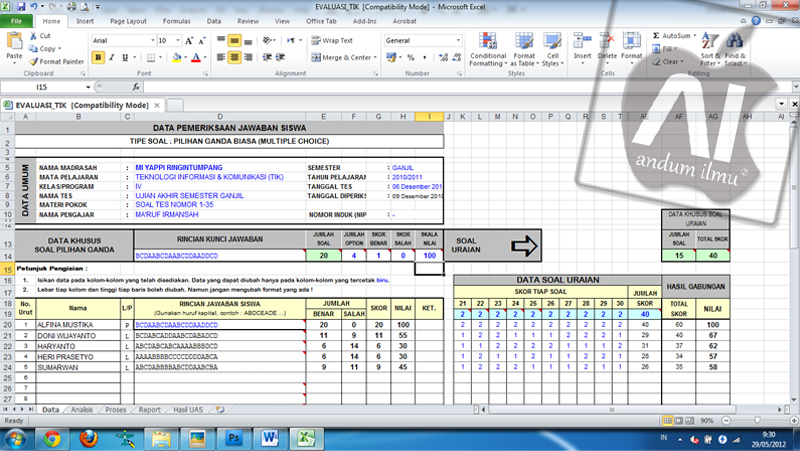Toggle Italic formatting
Image resolution: width=800 pixels, height=451 pixels.
pyautogui.click(x=111, y=57)
